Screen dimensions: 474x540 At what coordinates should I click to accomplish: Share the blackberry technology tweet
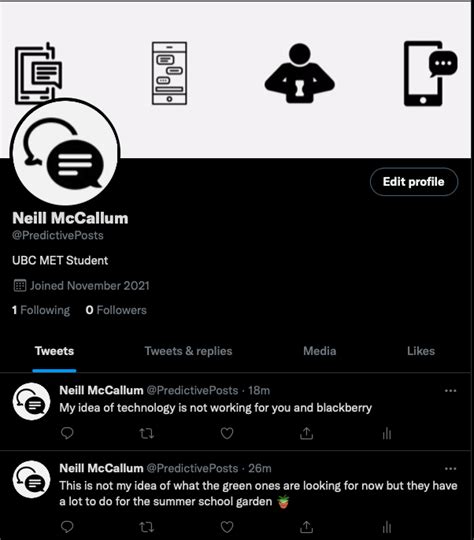pyautogui.click(x=306, y=433)
